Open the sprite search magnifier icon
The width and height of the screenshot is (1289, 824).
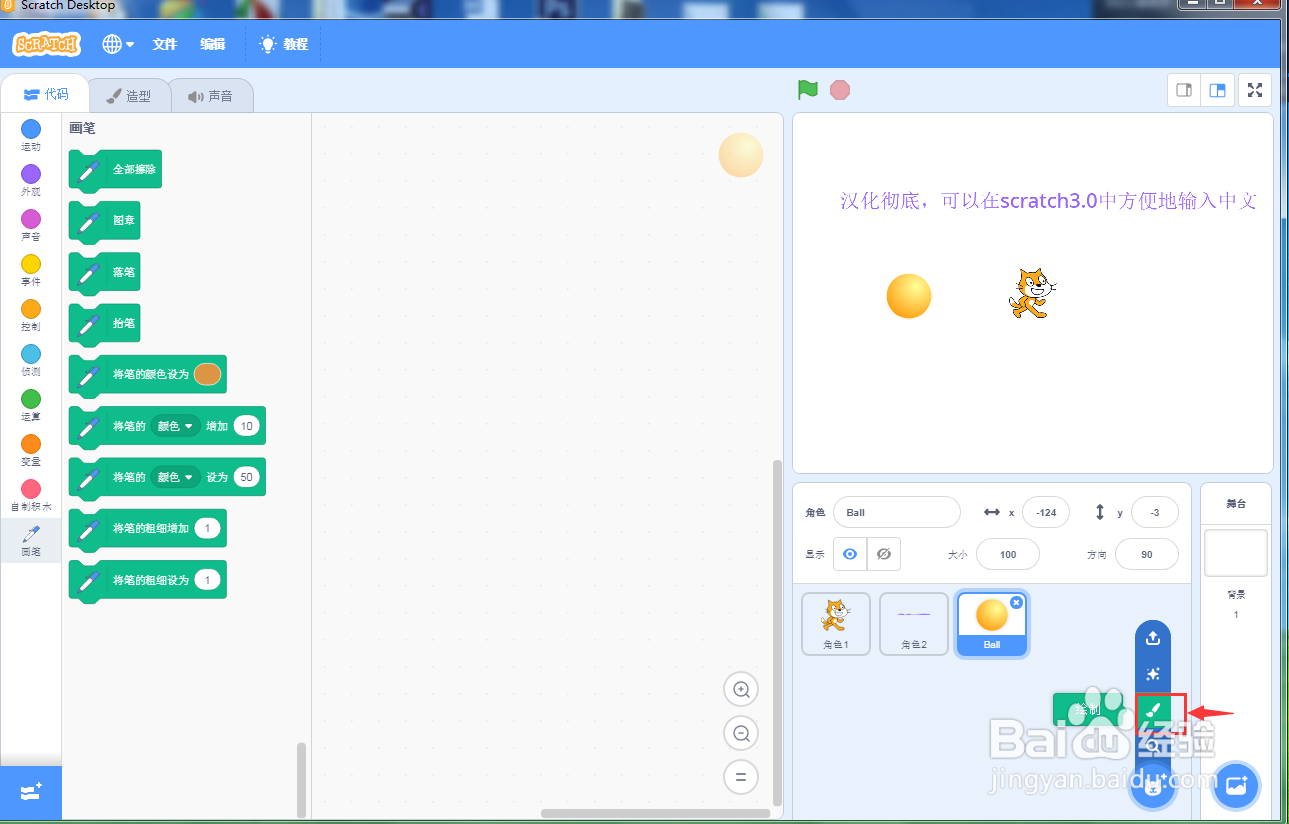pos(1152,746)
